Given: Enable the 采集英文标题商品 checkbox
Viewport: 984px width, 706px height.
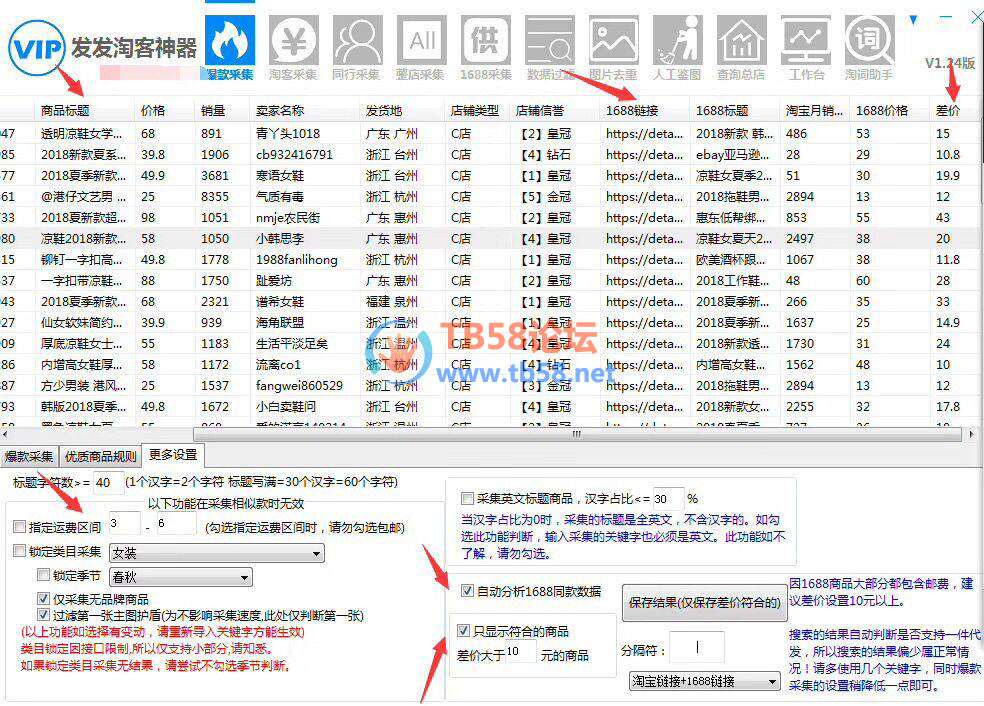Looking at the screenshot, I should (x=467, y=499).
